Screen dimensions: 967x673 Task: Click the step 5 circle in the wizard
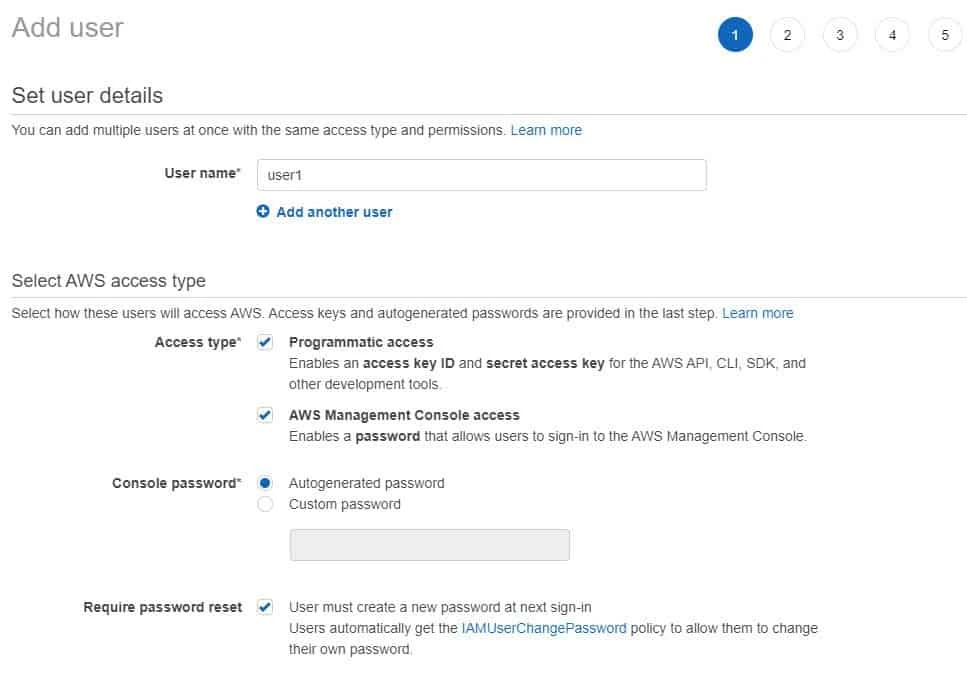pyautogui.click(x=944, y=34)
